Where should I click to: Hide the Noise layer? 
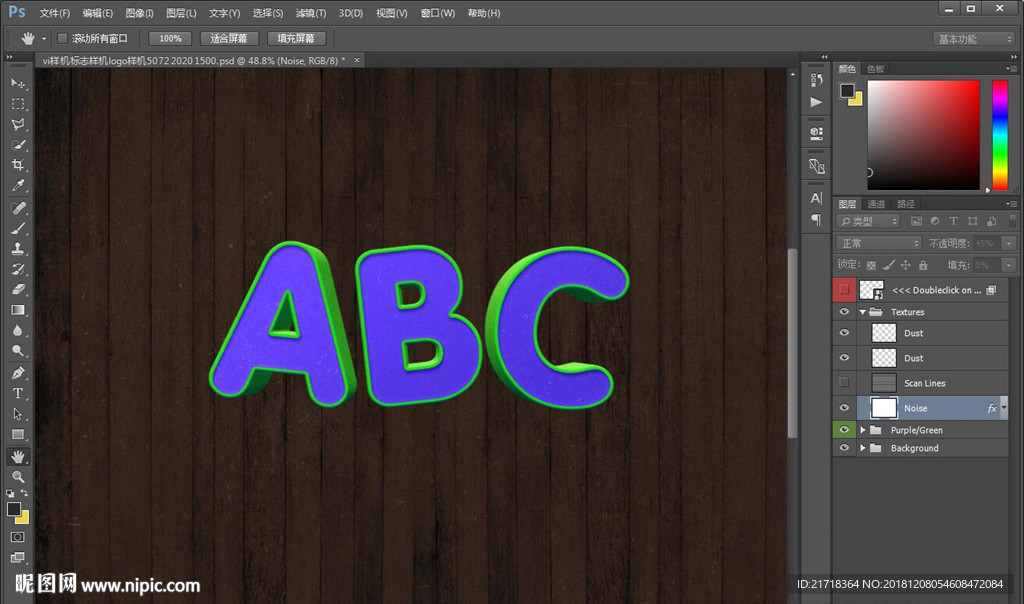coord(844,407)
